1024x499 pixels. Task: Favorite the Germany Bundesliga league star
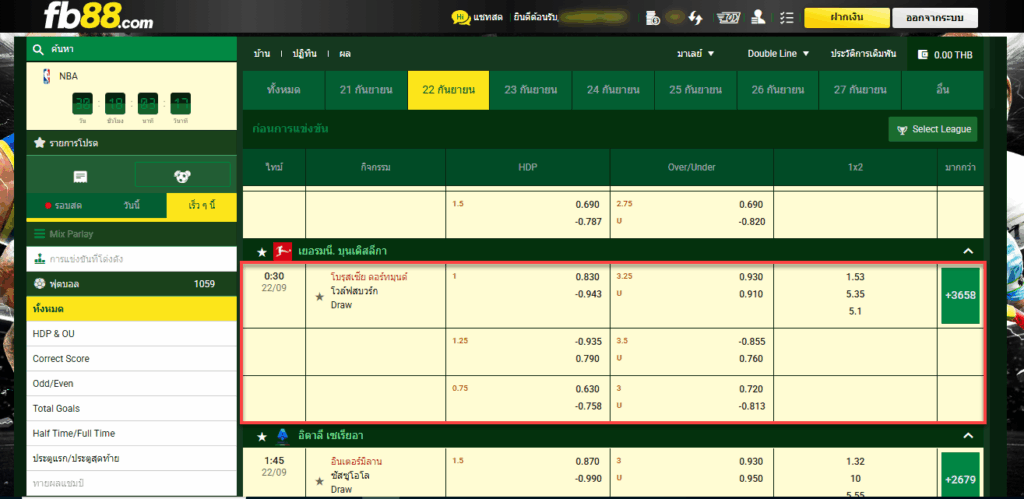click(262, 251)
